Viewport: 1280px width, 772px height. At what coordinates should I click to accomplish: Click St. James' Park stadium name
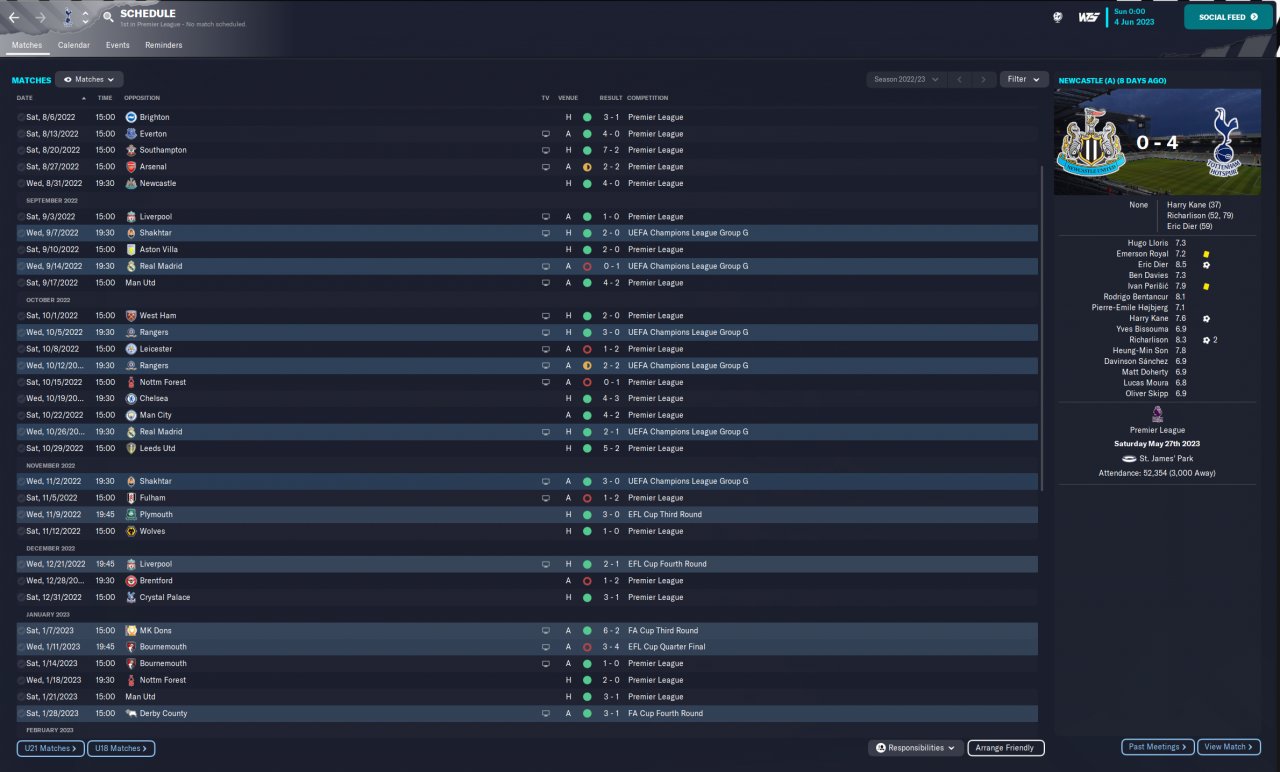(1166, 458)
